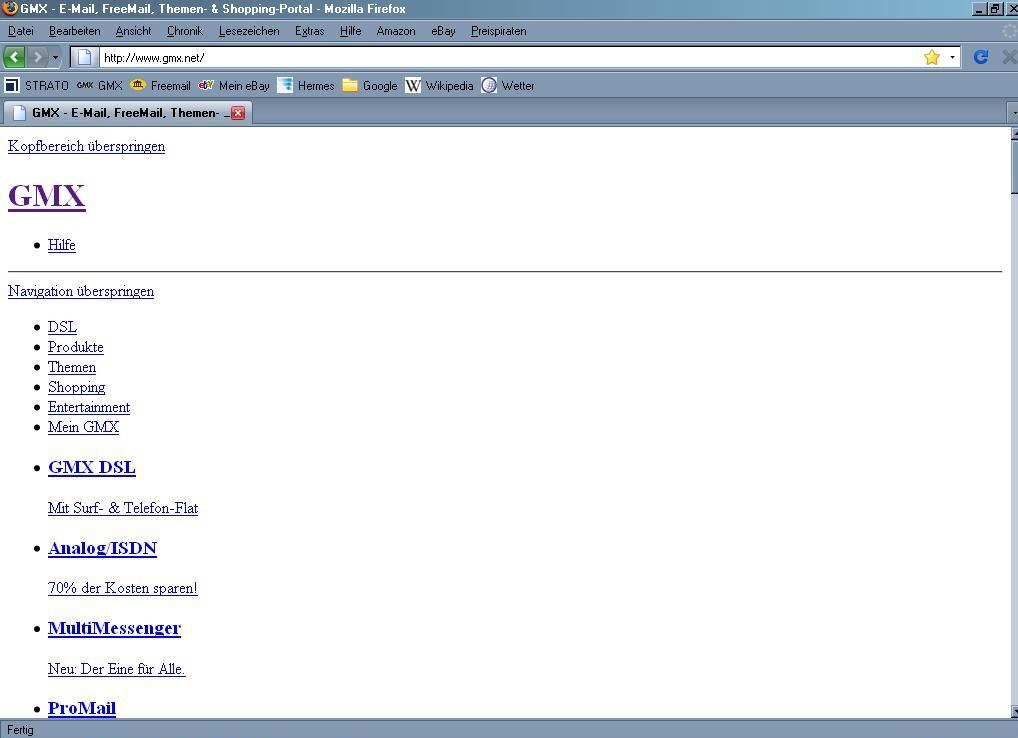Open the Shopping navigation link
The width and height of the screenshot is (1018, 738).
coord(77,387)
